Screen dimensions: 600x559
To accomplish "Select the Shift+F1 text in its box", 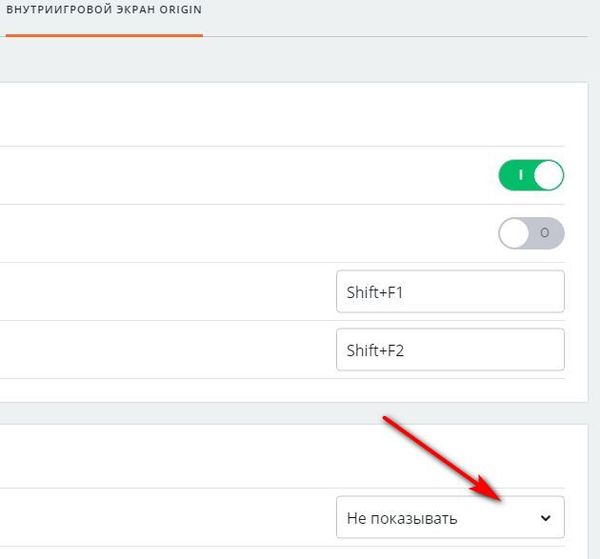I will point(375,292).
